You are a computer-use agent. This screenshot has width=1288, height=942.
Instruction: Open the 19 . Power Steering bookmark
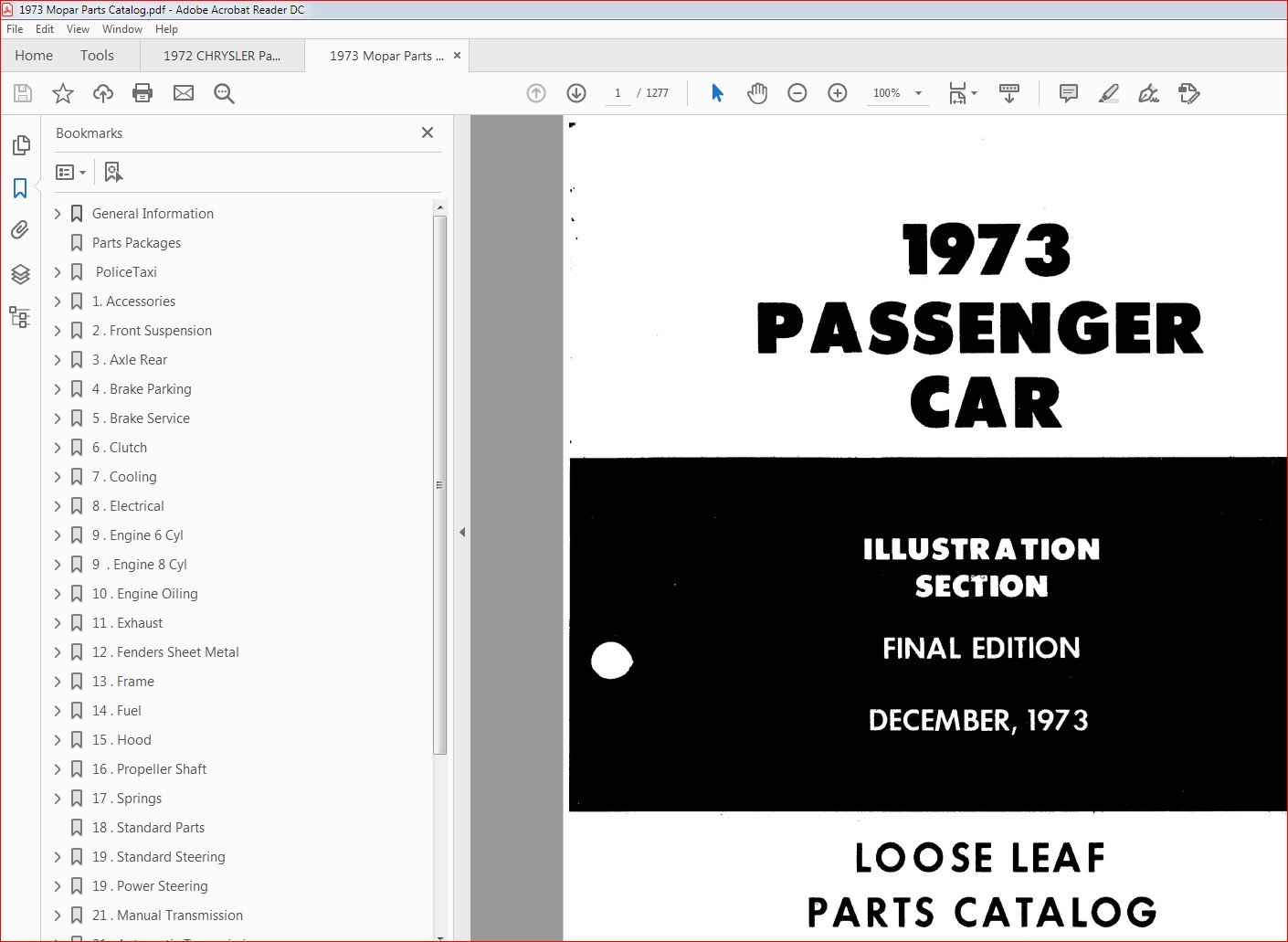click(150, 886)
